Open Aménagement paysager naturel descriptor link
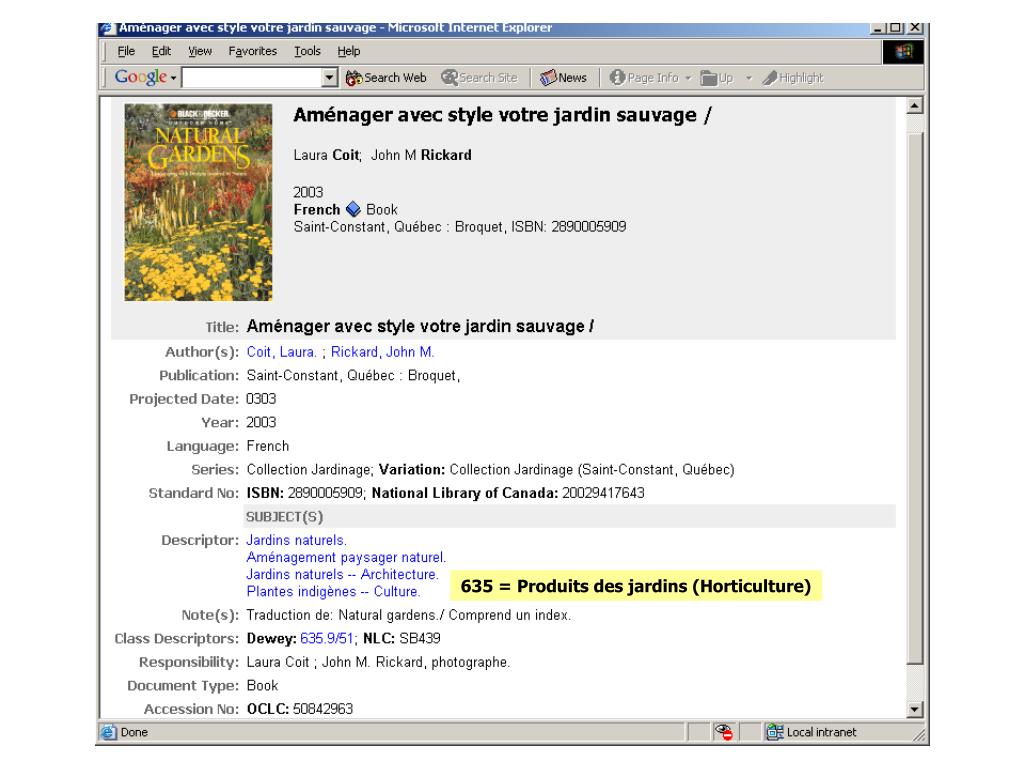Image resolution: width=1024 pixels, height=768 pixels. pyautogui.click(x=346, y=557)
